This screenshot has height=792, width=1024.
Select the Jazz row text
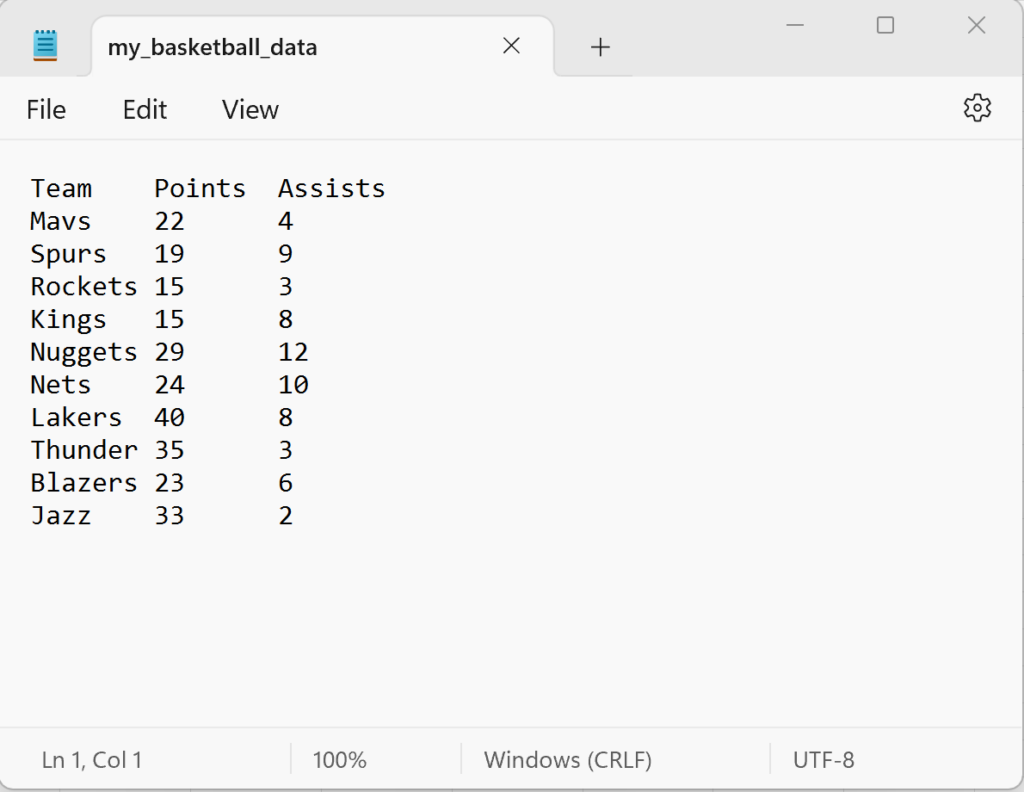click(62, 516)
